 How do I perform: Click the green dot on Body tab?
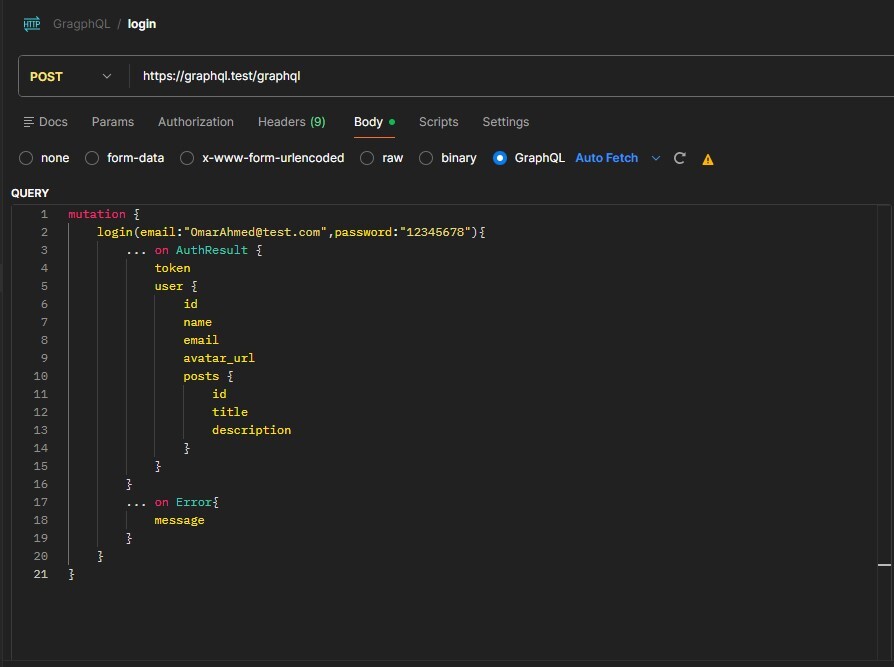pyautogui.click(x=392, y=121)
